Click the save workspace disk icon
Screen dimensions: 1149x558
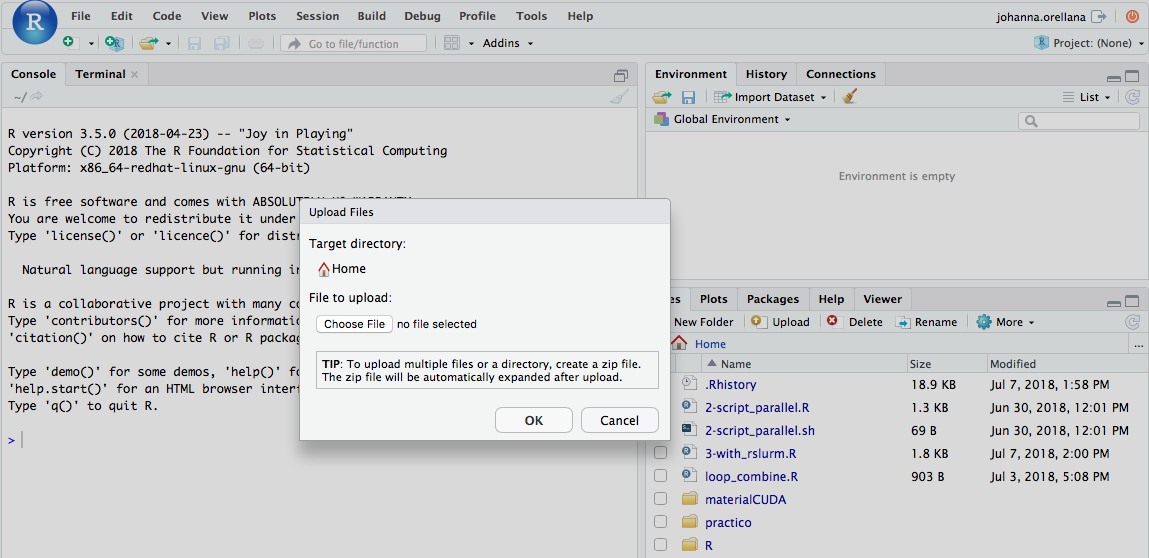coord(688,97)
